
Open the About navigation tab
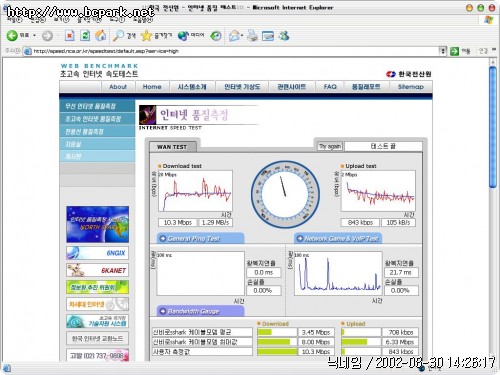point(118,87)
